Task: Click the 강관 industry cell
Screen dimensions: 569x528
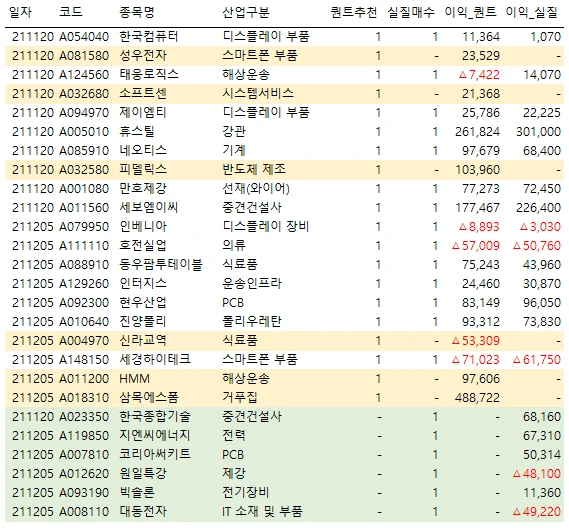Action: pyautogui.click(x=234, y=131)
